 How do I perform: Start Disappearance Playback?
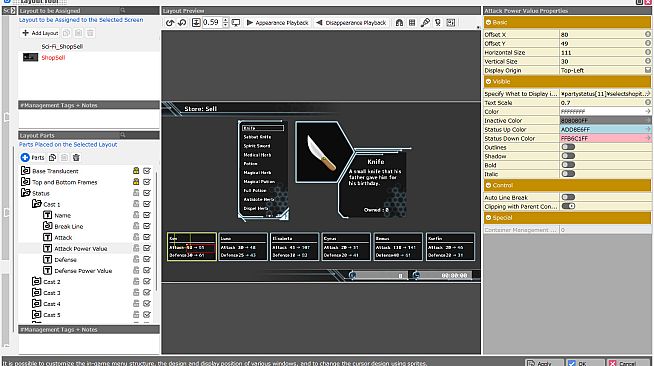351,23
